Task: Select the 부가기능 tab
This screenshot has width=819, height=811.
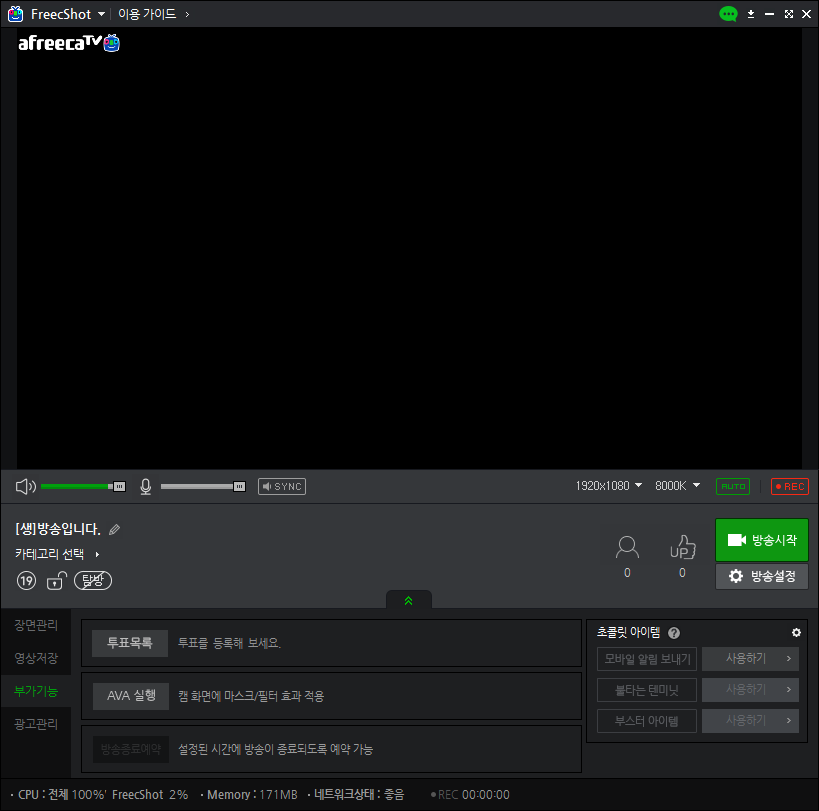Action: 36,691
